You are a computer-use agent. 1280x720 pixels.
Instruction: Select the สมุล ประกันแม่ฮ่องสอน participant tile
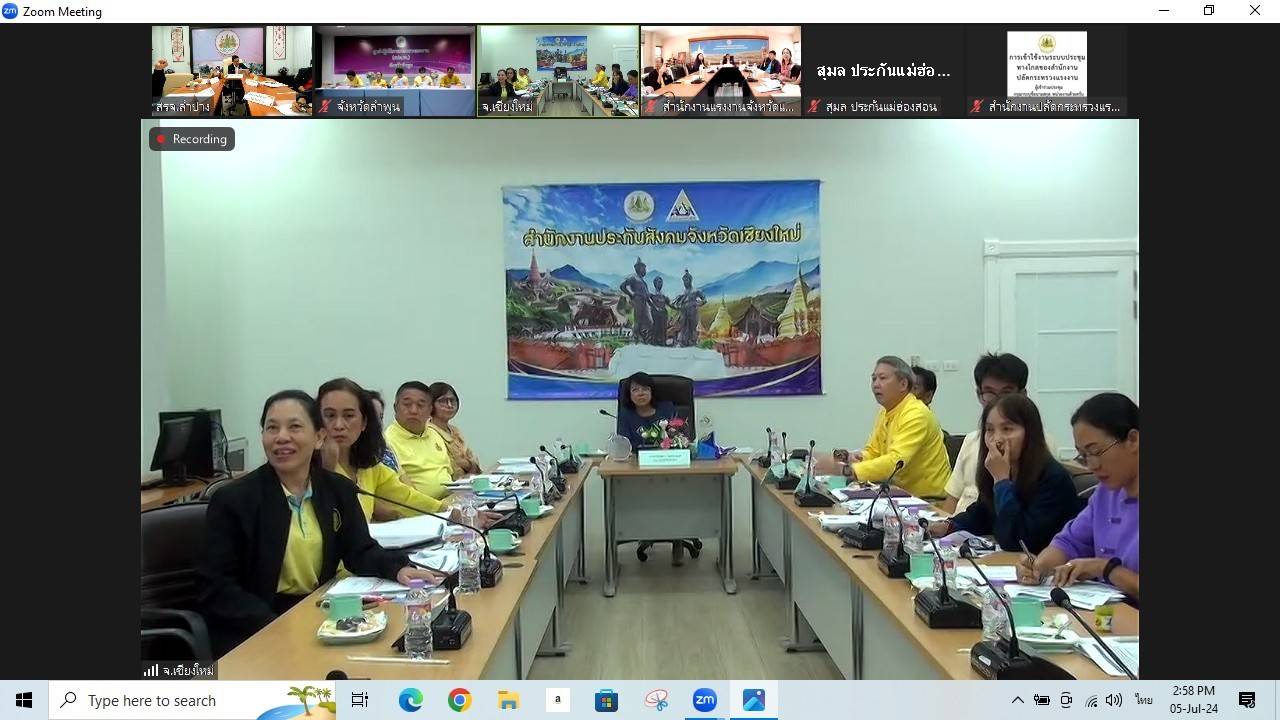883,71
